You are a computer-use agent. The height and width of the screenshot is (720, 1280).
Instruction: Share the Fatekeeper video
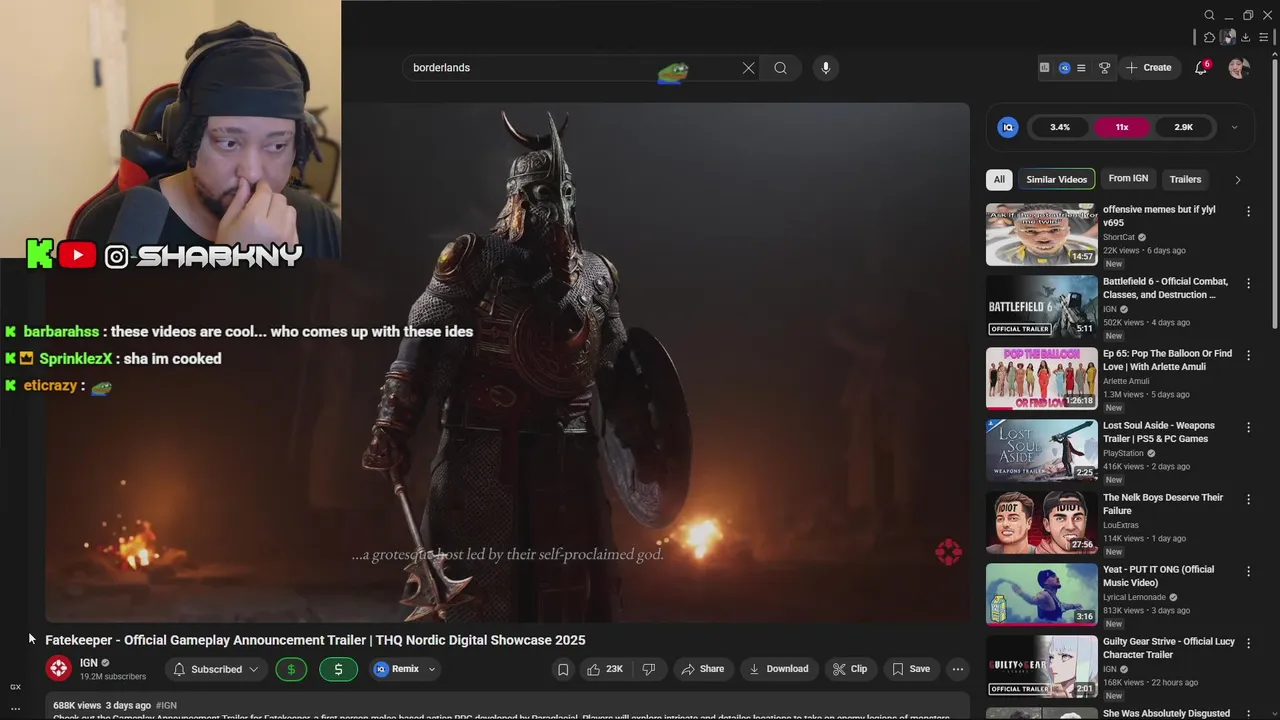(702, 669)
